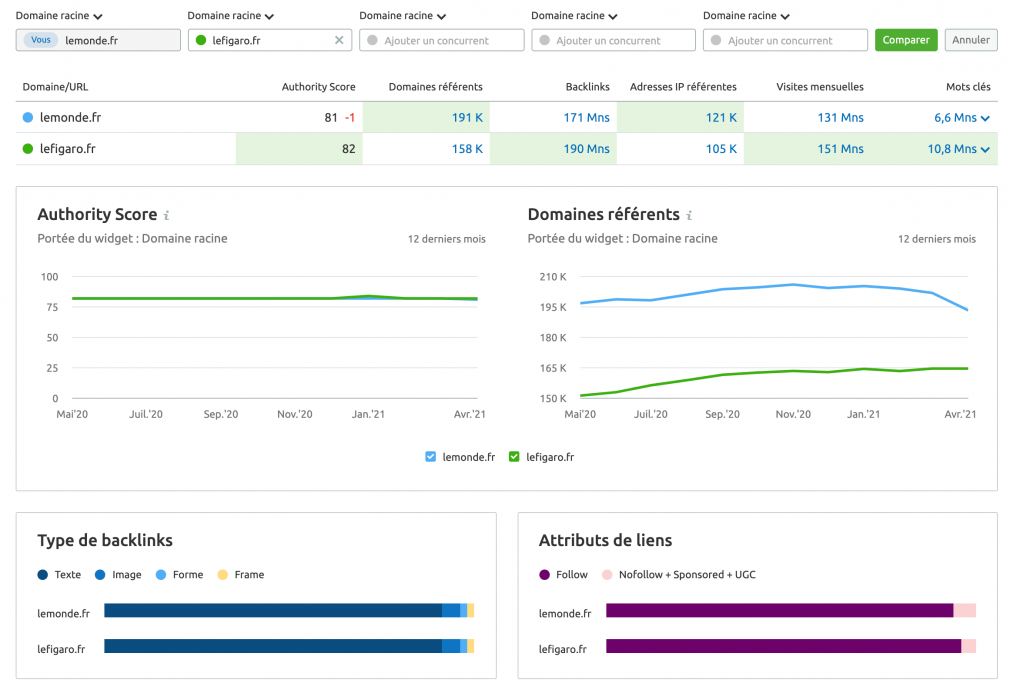This screenshot has height=693, width=1010.
Task: Clear the lefigaro.fr competitor with the X icon
Action: 339,40
